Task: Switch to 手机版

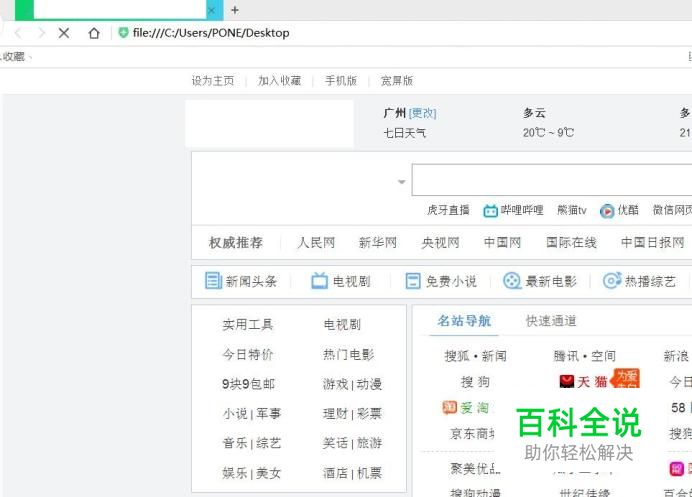Action: point(341,81)
